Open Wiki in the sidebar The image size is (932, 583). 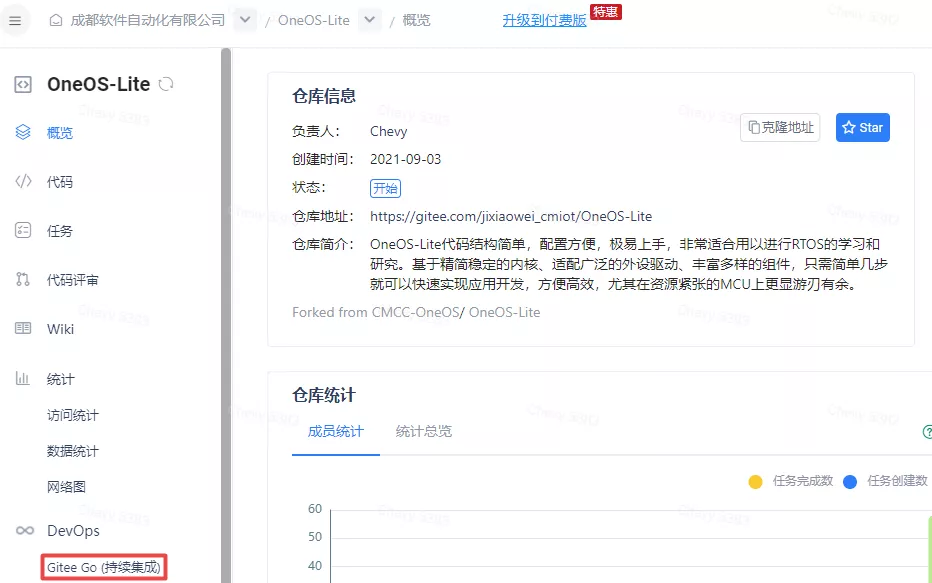(x=61, y=329)
